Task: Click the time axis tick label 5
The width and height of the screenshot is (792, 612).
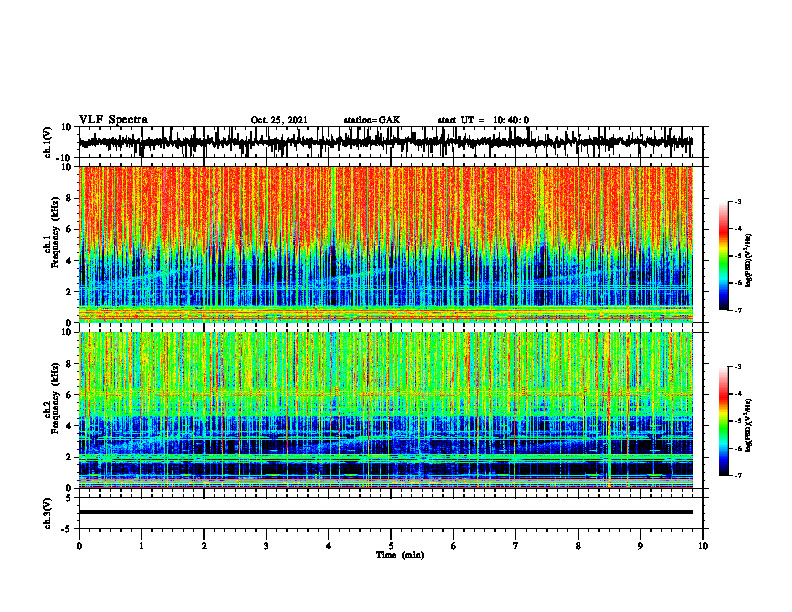Action: click(391, 546)
